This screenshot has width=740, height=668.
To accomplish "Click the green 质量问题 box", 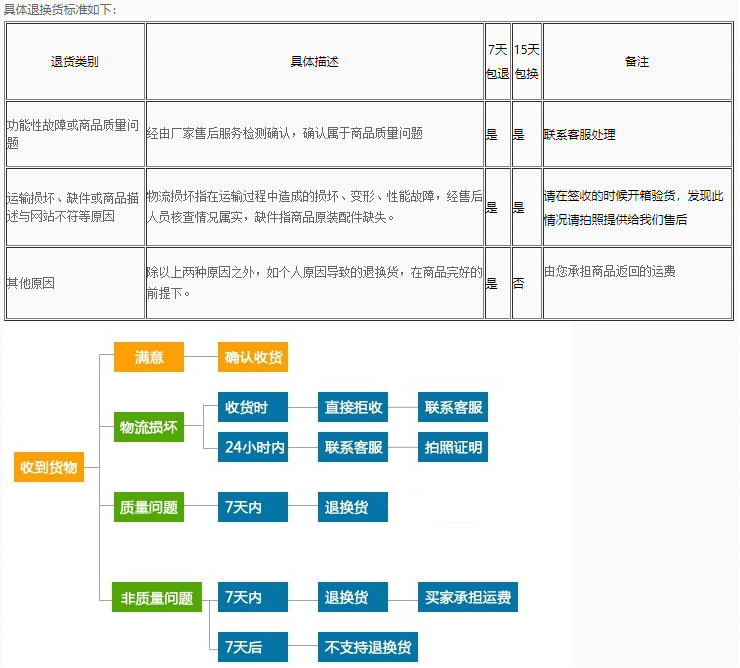I will tap(149, 507).
